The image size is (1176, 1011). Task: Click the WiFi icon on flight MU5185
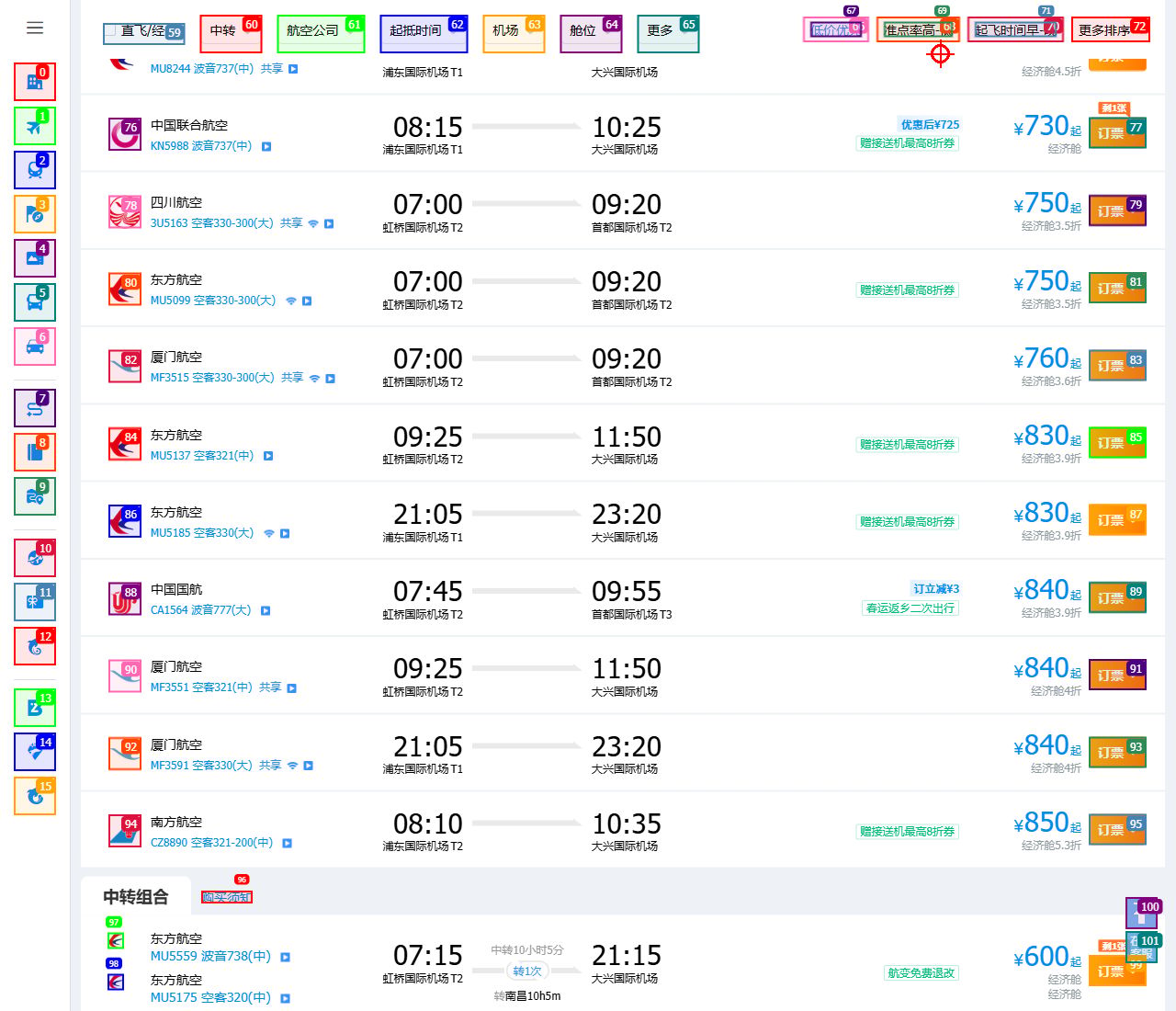tap(269, 533)
